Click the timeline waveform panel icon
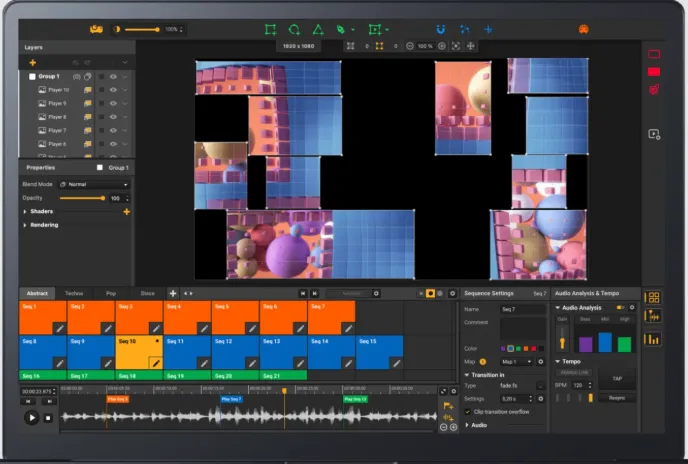Viewport: 688px width, 464px height. tap(653, 316)
